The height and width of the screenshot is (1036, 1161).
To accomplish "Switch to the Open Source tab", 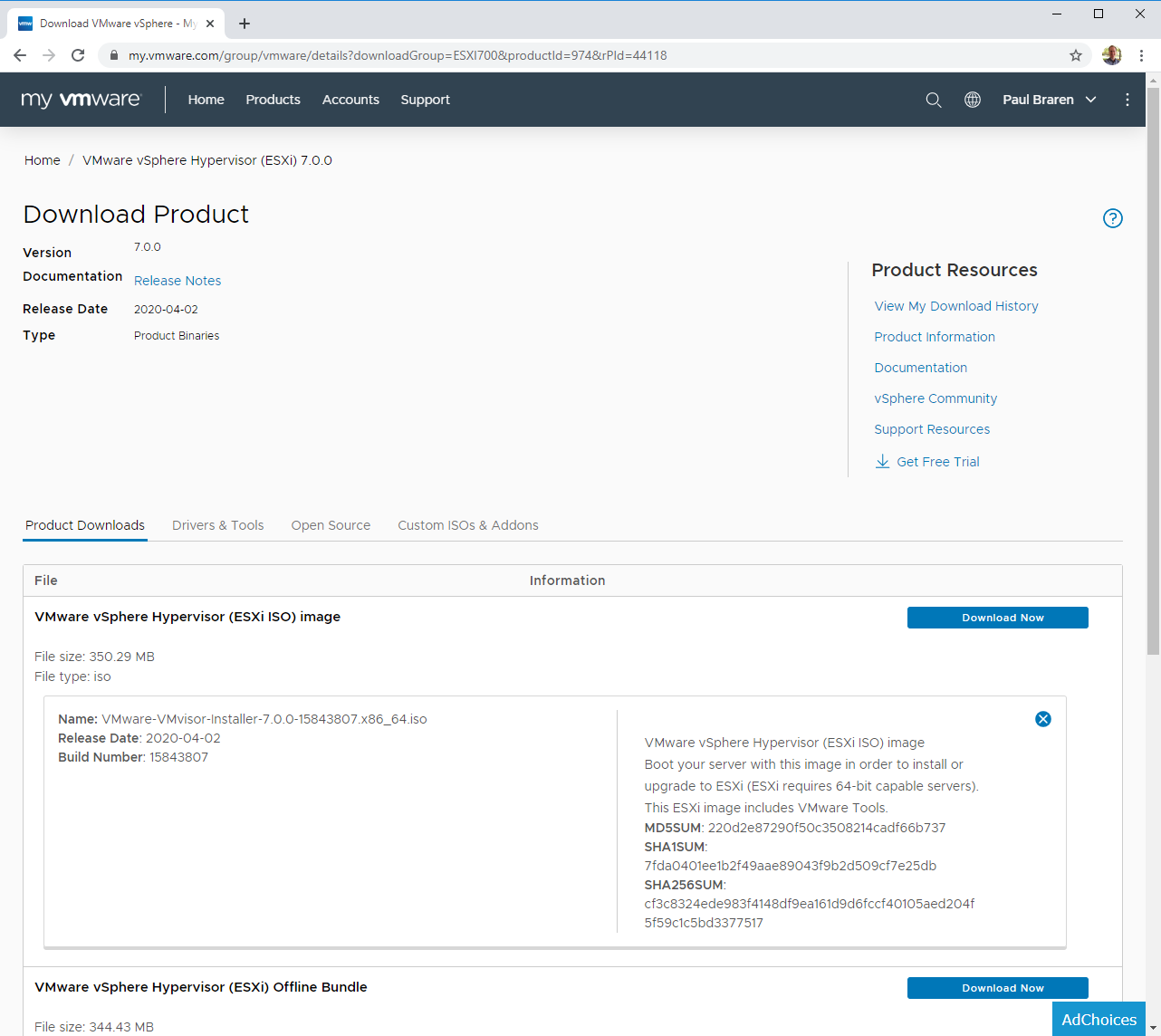I will (x=331, y=525).
